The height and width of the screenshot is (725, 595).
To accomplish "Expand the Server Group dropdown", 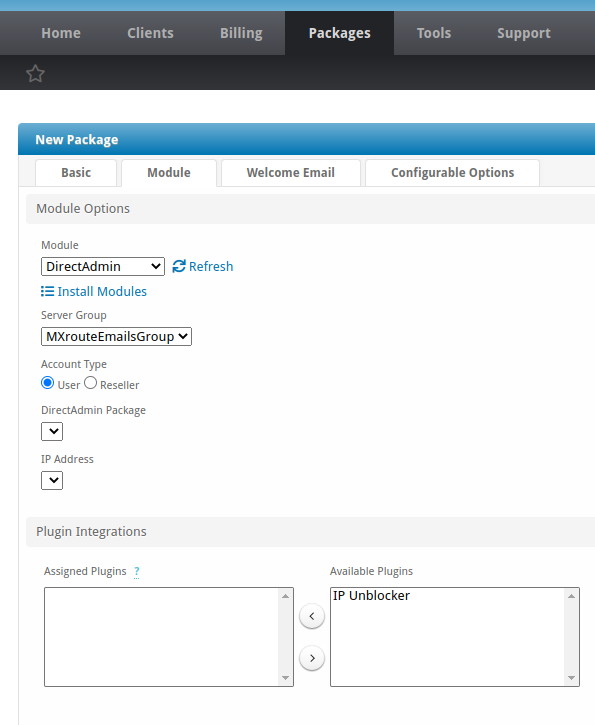I will pyautogui.click(x=117, y=336).
